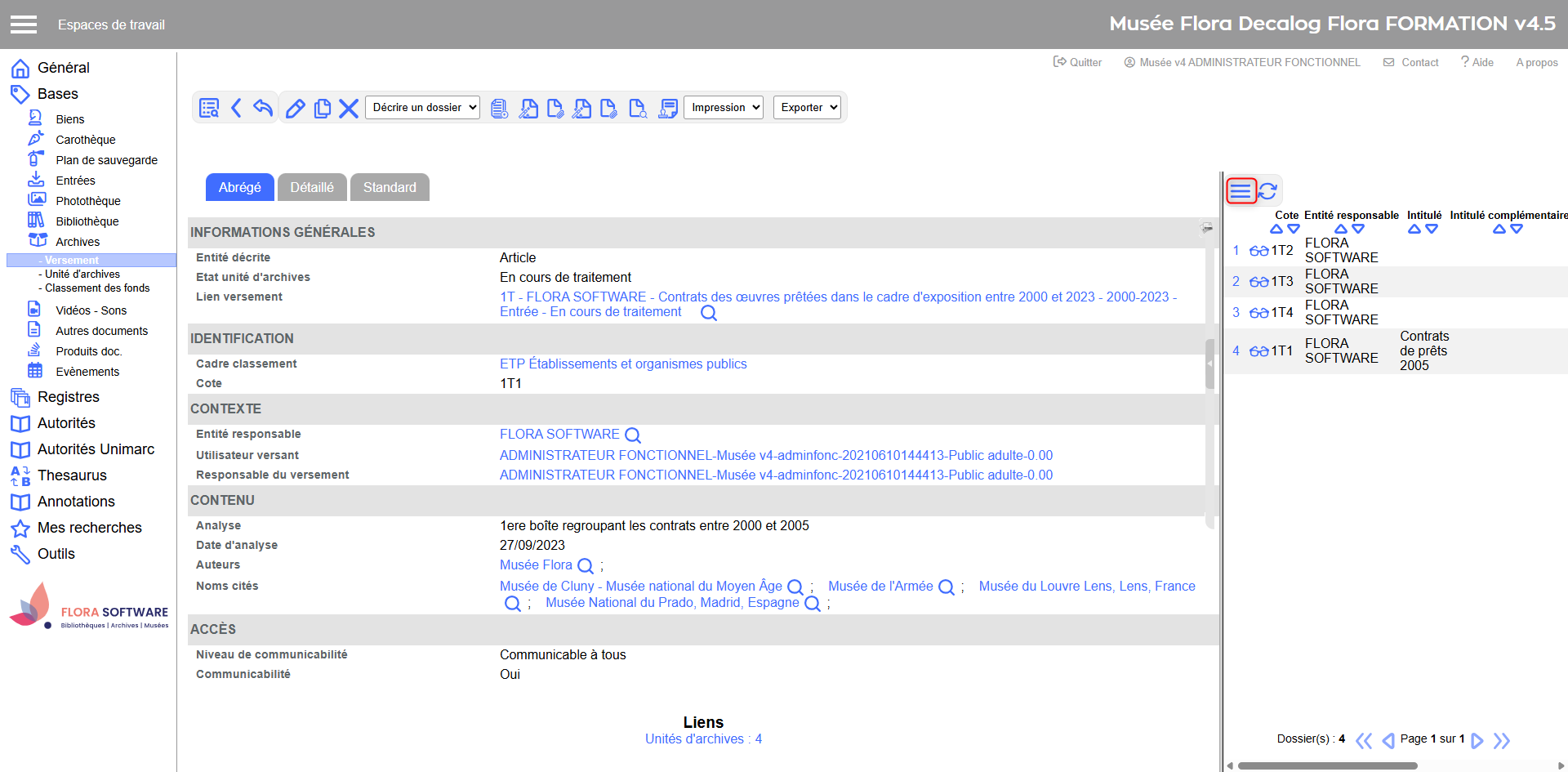This screenshot has width=1568, height=772.
Task: Click the pencil edit icon in toolbar
Action: click(x=295, y=108)
